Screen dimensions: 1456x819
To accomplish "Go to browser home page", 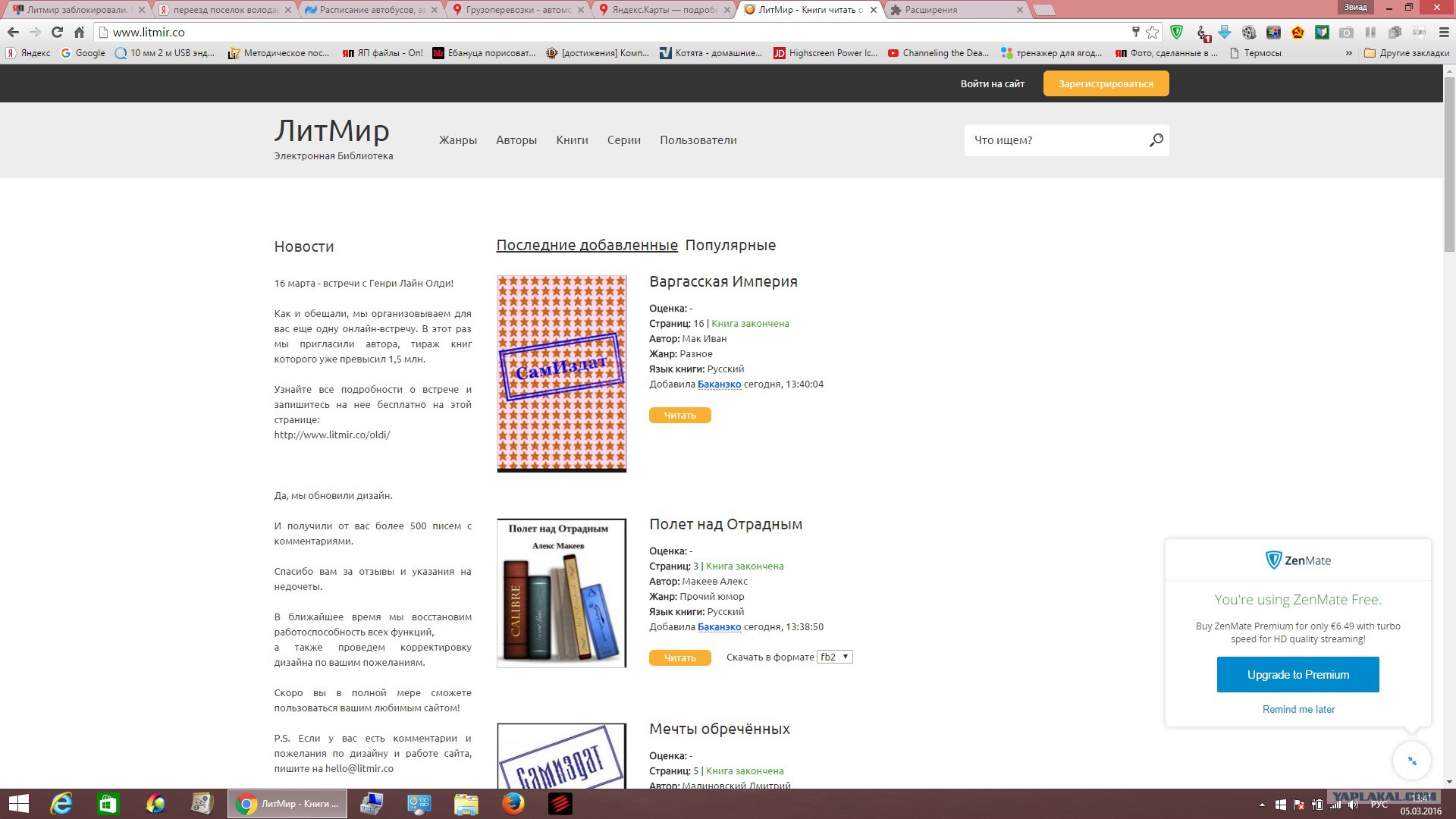I will click(79, 32).
